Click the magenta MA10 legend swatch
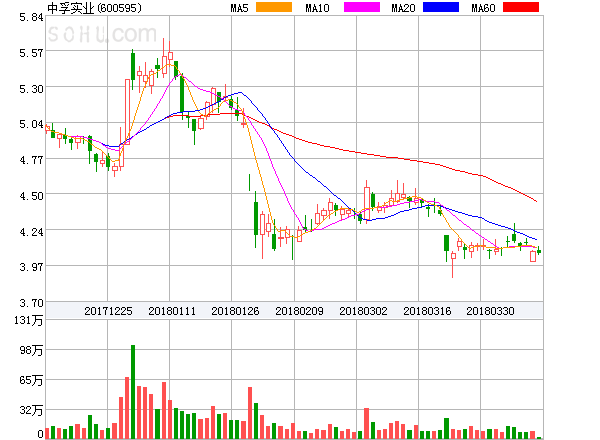This screenshot has width=600, height=440. click(x=362, y=7)
